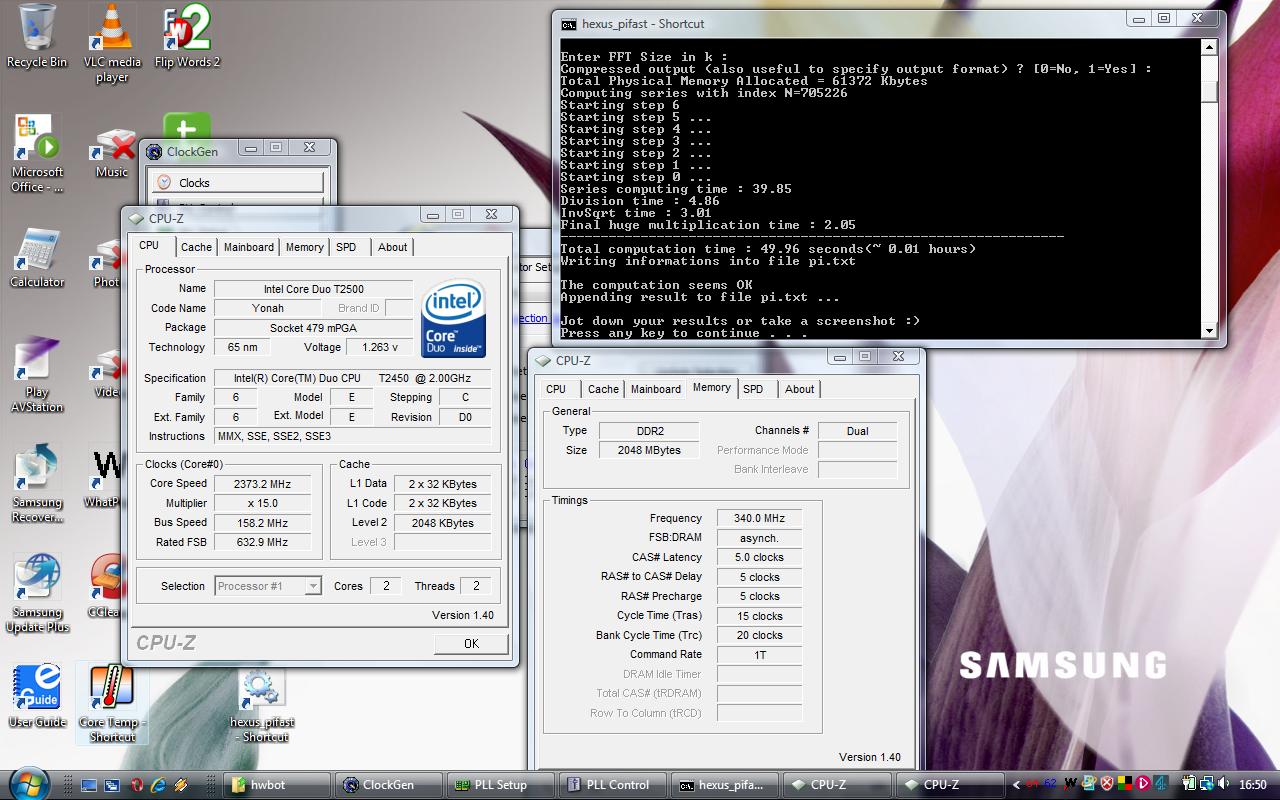Switch to Mainboard tab in left CPU-Z
The width and height of the screenshot is (1280, 800).
pos(249,247)
